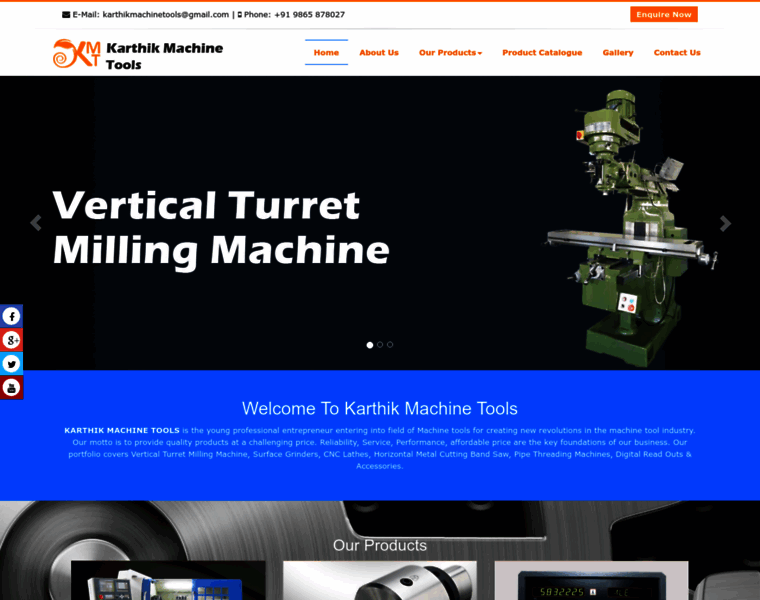Click the envelope E-Mail icon

(x=66, y=15)
